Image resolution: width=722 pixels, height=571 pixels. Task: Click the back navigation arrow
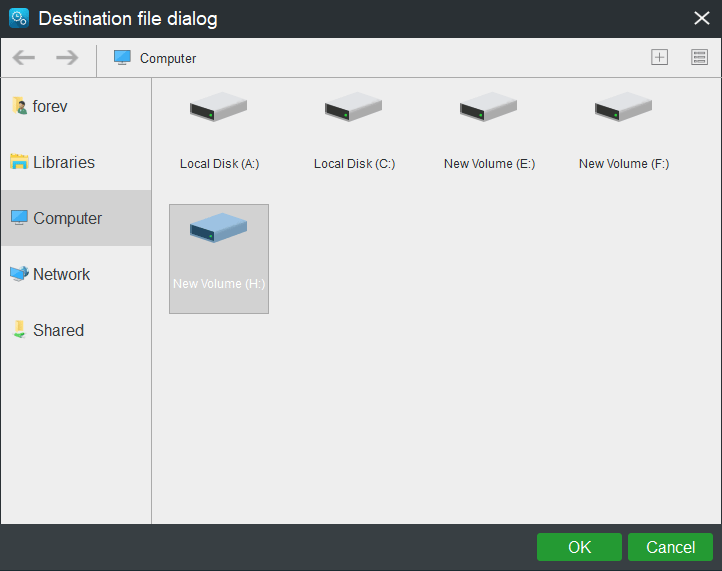[24, 58]
